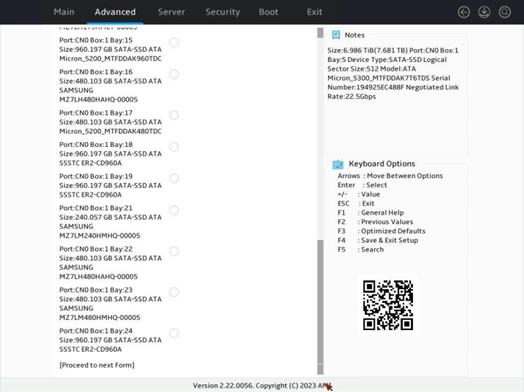
Task: Click the 'Size:6.986 TiB(7.681 TB)' note text
Action: [368, 50]
